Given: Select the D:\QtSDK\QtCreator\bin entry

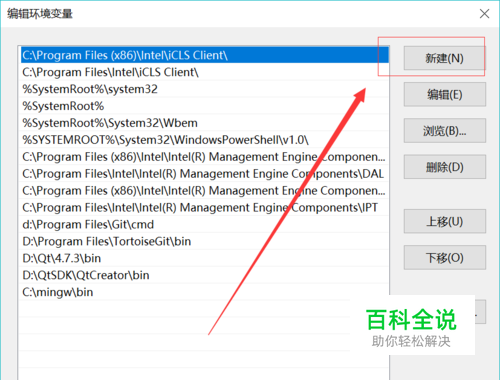Looking at the screenshot, I should (x=204, y=275).
